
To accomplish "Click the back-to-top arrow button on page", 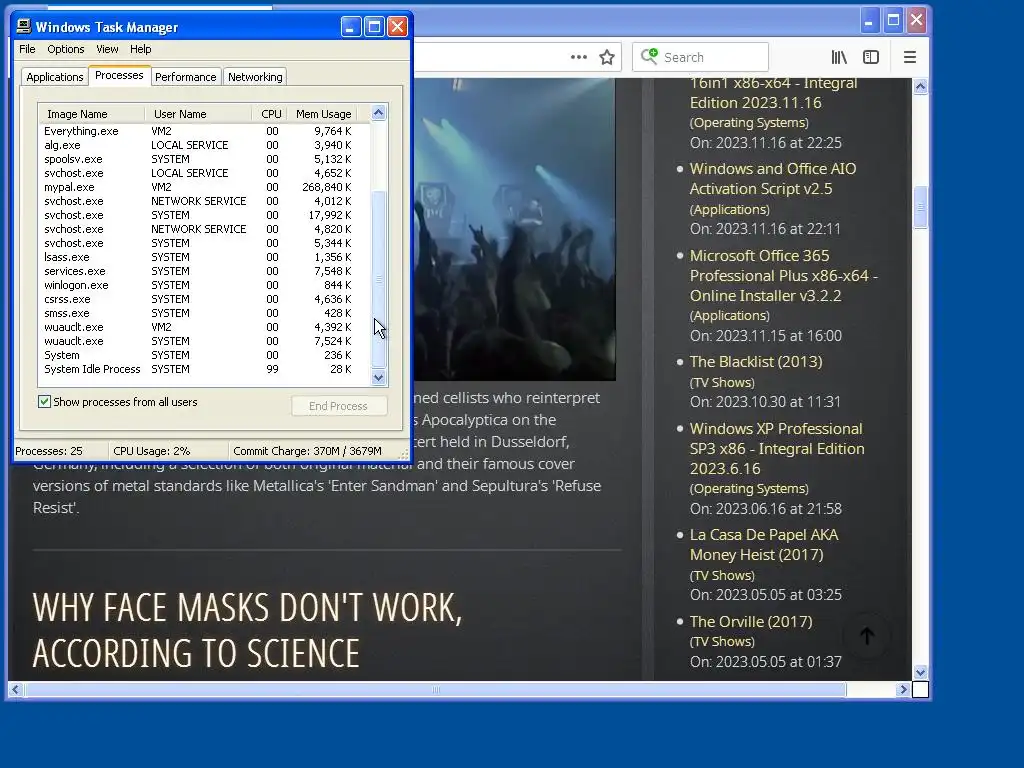I will point(867,635).
